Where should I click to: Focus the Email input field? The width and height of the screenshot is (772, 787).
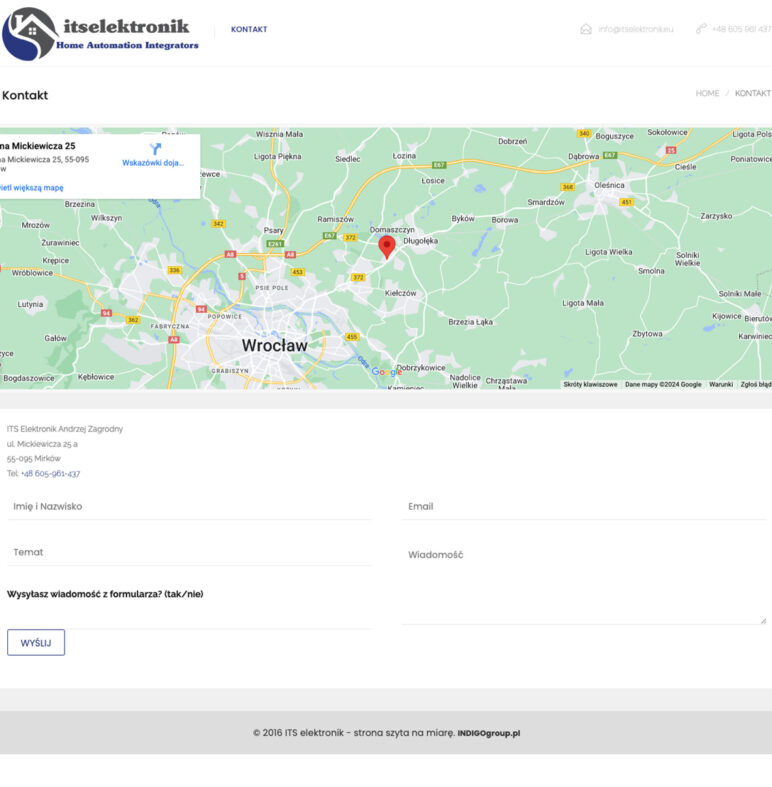click(584, 506)
